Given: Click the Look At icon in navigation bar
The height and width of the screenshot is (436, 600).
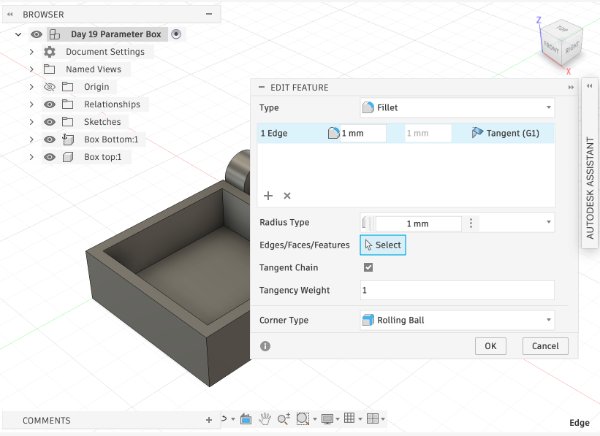Looking at the screenshot, I should [246, 419].
